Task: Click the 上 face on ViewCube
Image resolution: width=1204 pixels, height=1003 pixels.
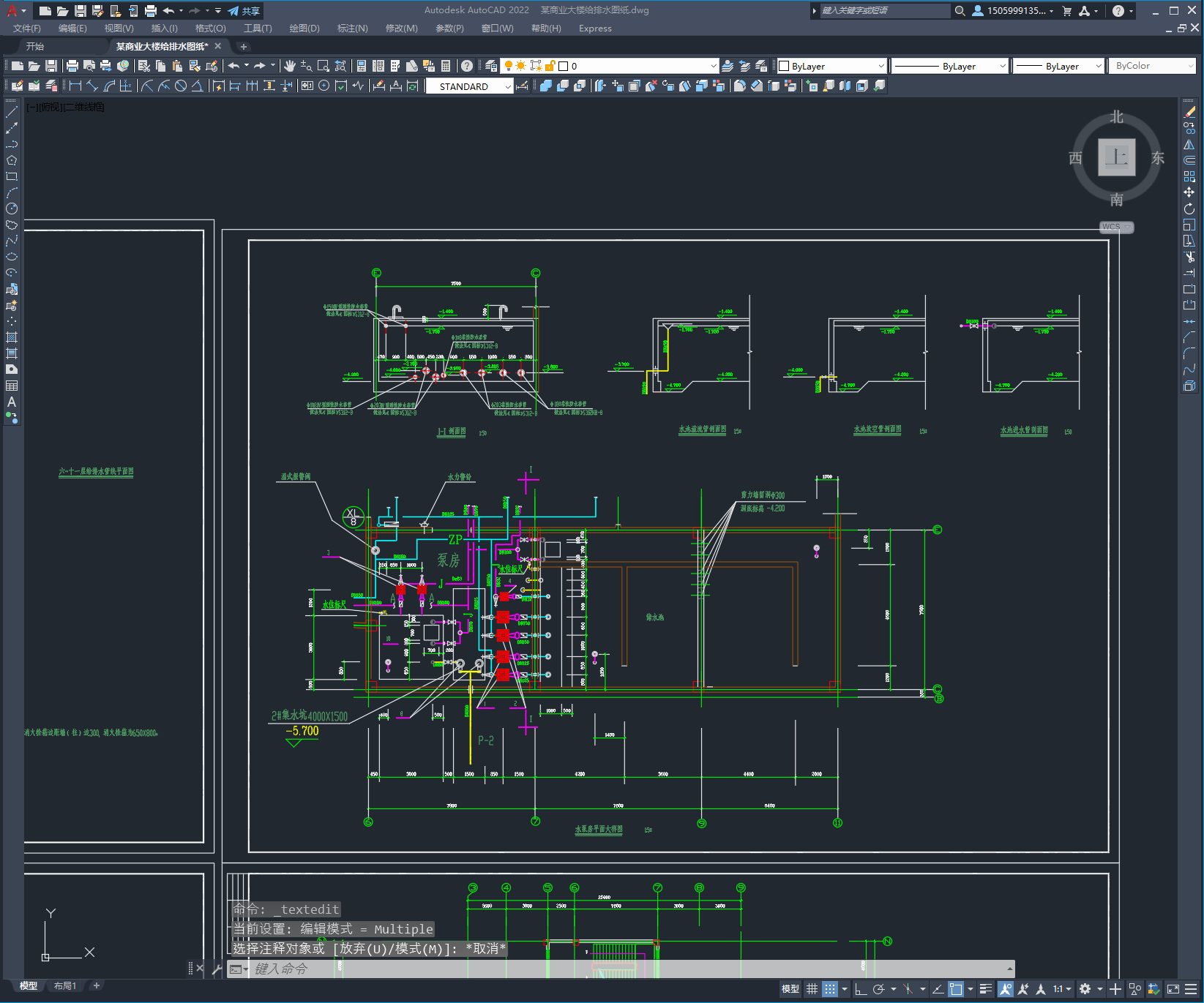Action: tap(1116, 157)
